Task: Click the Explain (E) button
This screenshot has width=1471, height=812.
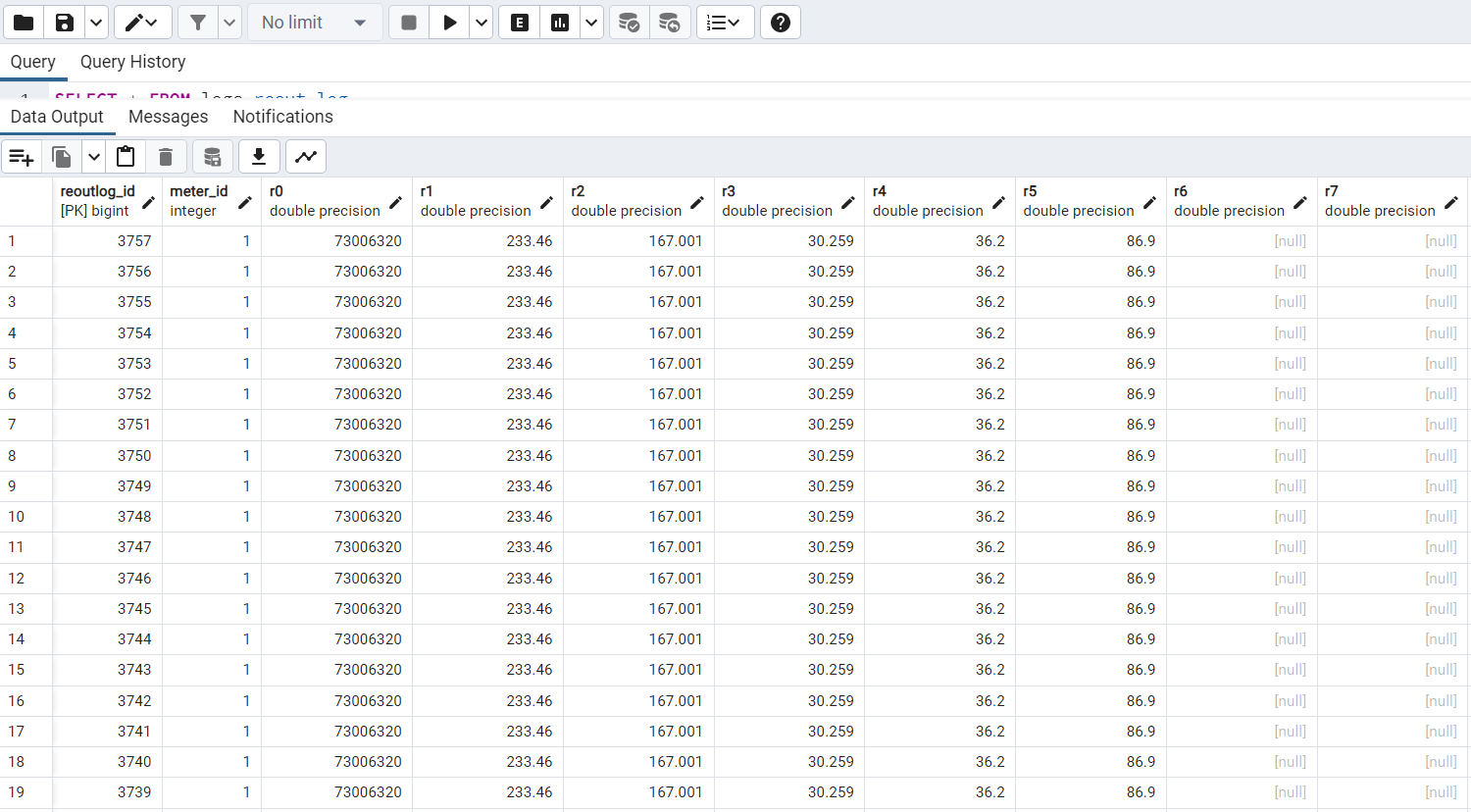Action: [520, 23]
